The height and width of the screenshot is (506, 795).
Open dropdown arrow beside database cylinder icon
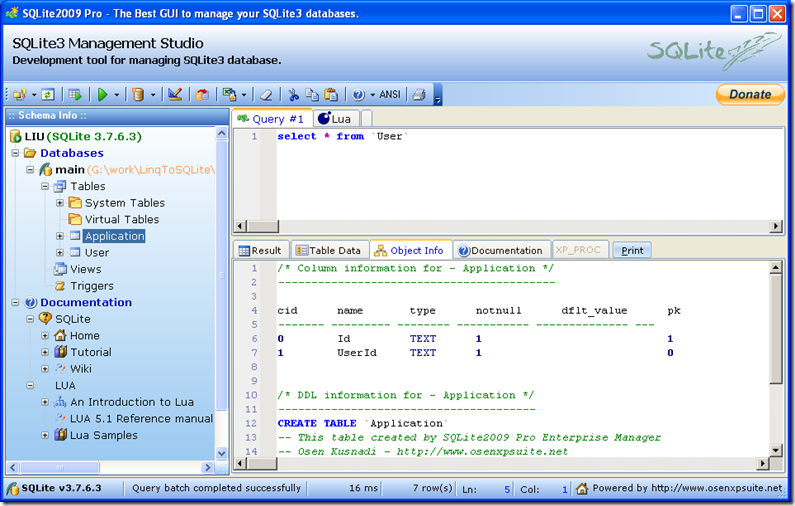pyautogui.click(x=153, y=95)
